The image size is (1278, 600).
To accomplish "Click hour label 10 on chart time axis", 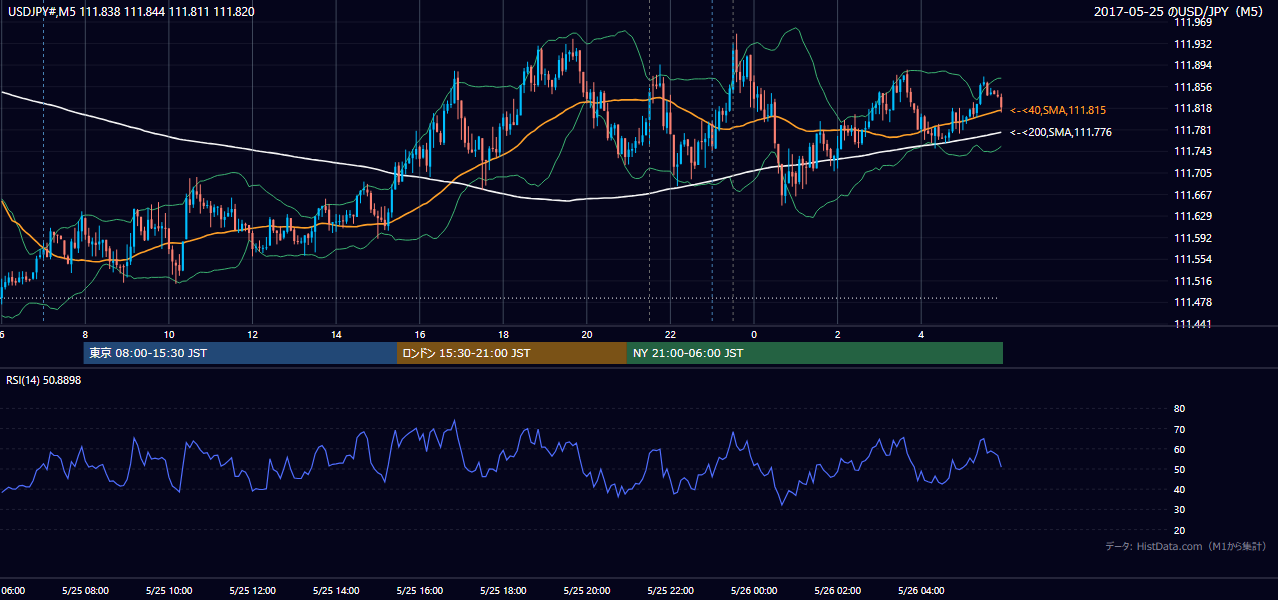I will click(x=169, y=335).
